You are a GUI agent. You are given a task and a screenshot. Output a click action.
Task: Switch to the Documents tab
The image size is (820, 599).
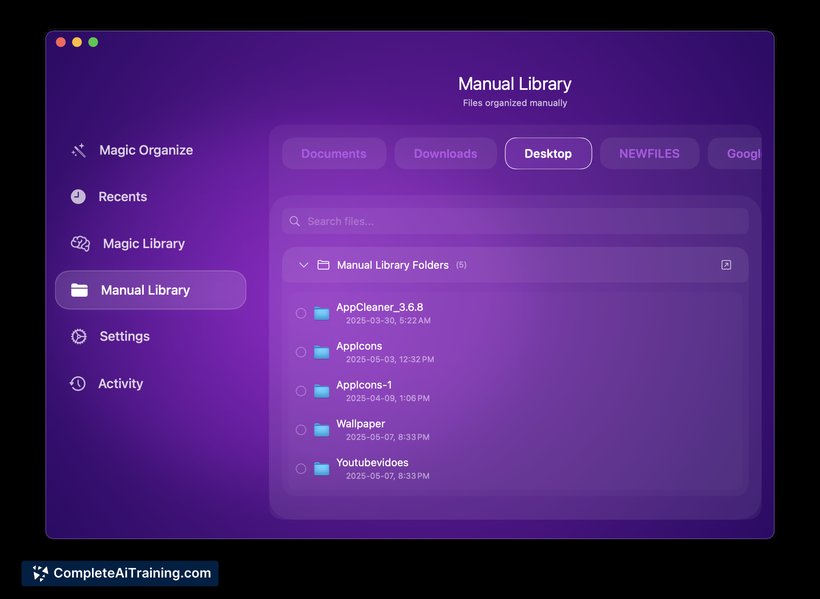tap(334, 154)
